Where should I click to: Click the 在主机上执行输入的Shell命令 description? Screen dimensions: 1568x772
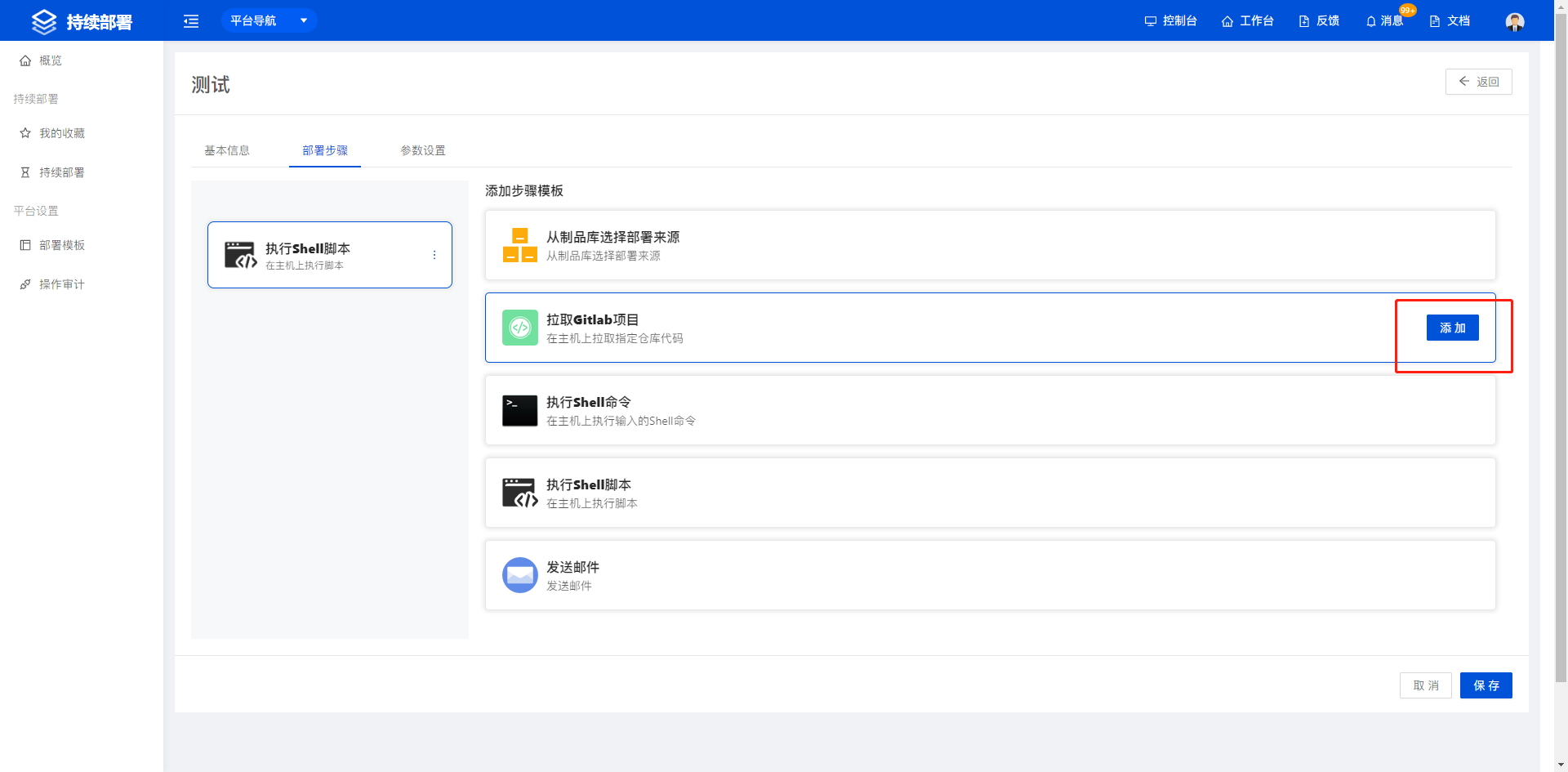621,421
